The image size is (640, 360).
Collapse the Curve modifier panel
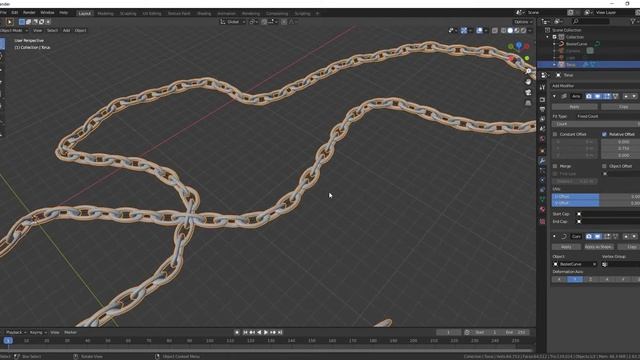(554, 236)
